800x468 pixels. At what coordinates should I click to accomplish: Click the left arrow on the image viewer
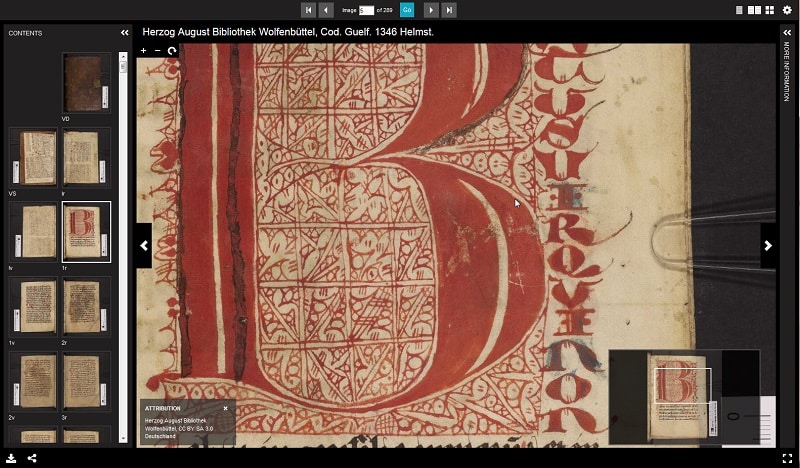[x=144, y=245]
